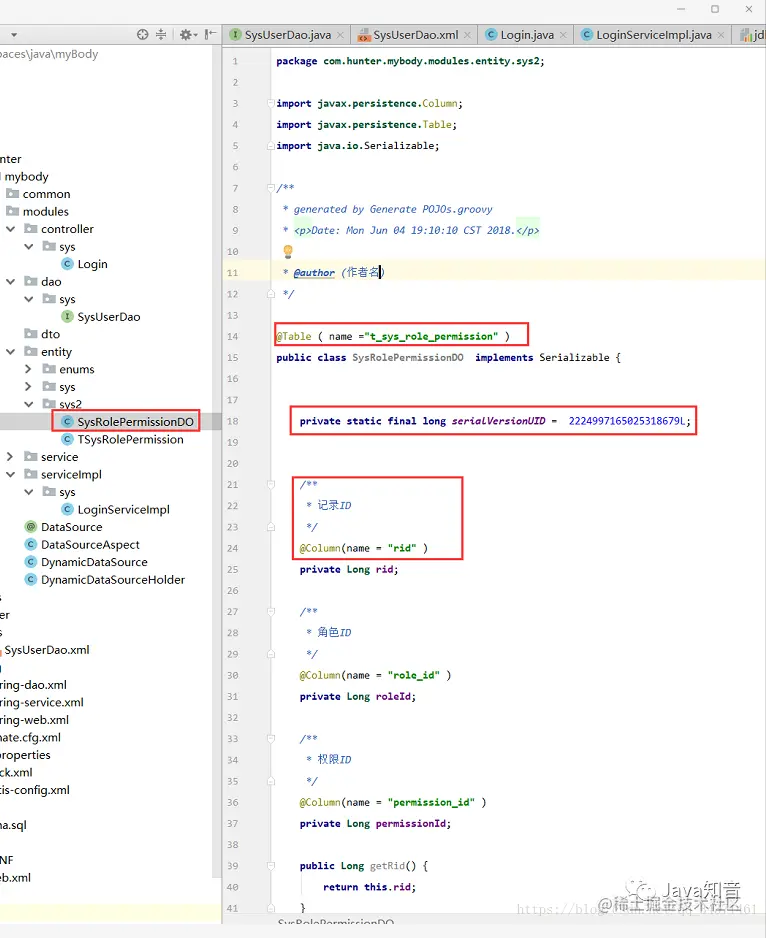The width and height of the screenshot is (766, 938).
Task: Close the SysUserDao.java tab
Action: [341, 35]
